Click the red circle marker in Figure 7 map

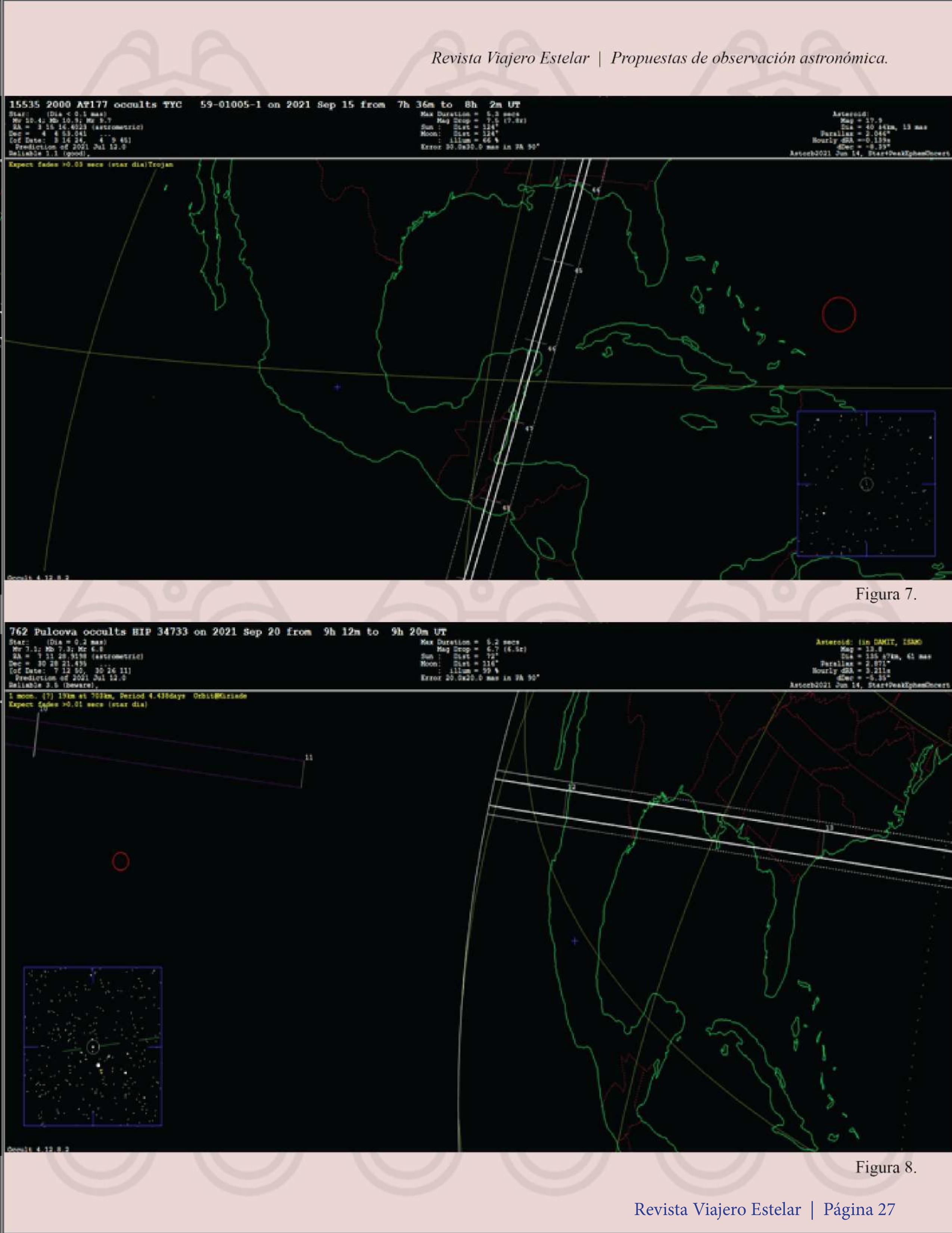point(839,315)
